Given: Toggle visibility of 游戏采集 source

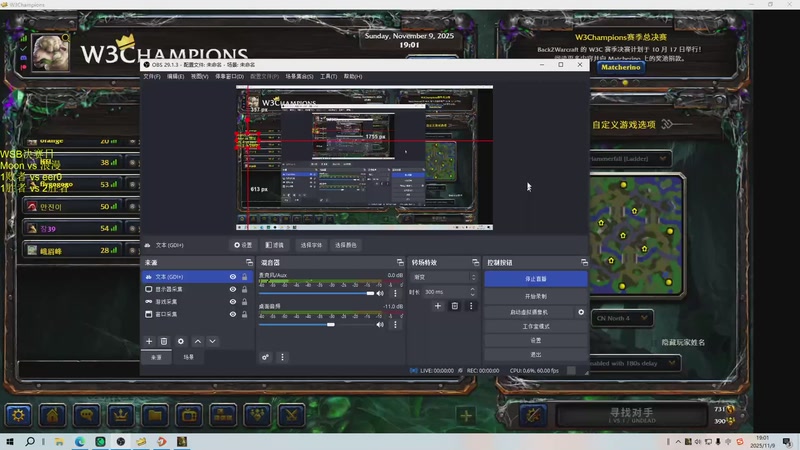Looking at the screenshot, I should pyautogui.click(x=233, y=302).
